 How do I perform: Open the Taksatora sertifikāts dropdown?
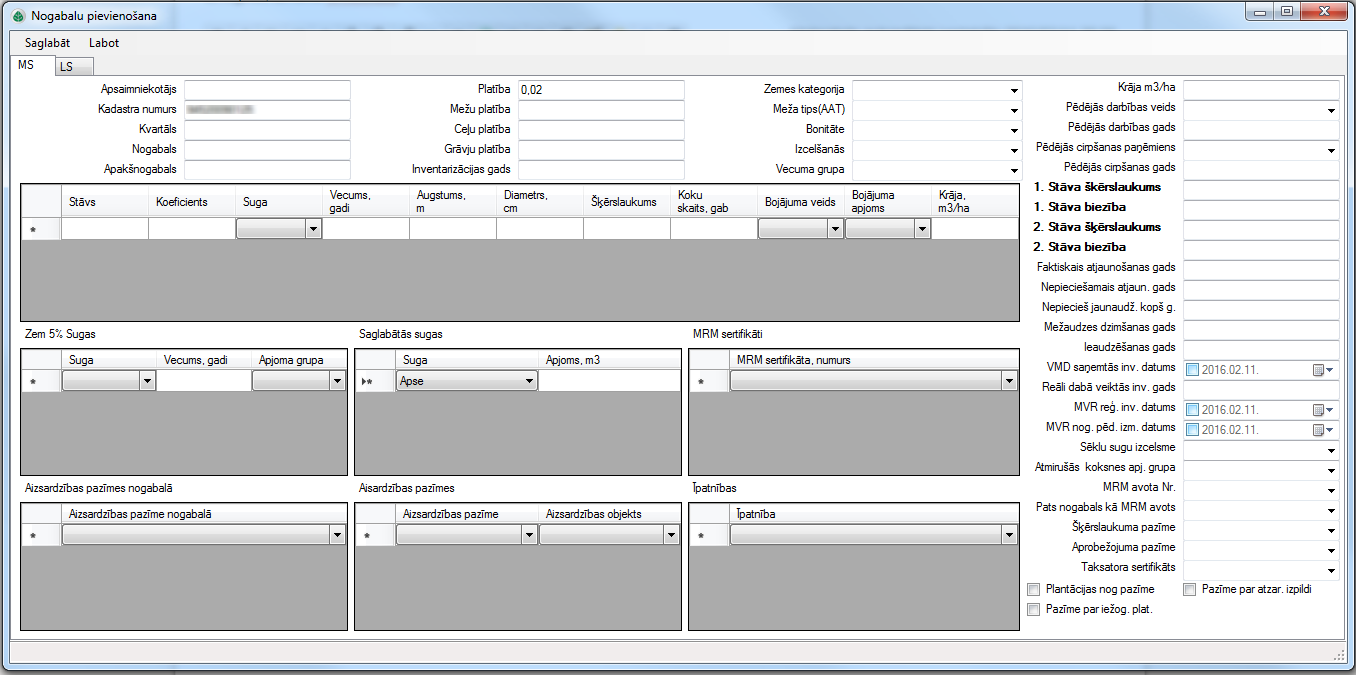pyautogui.click(x=1331, y=570)
